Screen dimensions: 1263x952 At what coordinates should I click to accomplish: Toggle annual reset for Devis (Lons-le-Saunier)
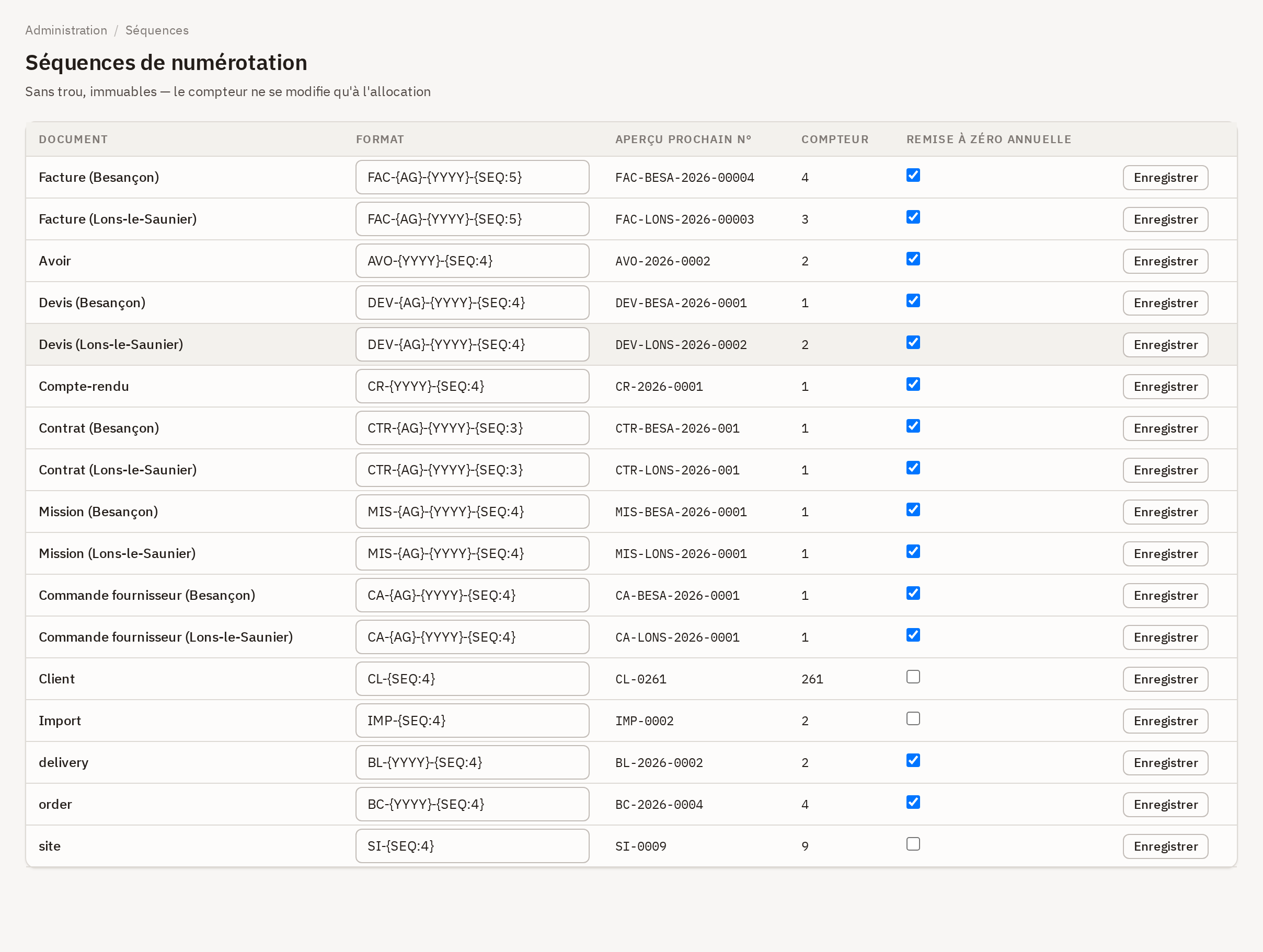pyautogui.click(x=913, y=342)
